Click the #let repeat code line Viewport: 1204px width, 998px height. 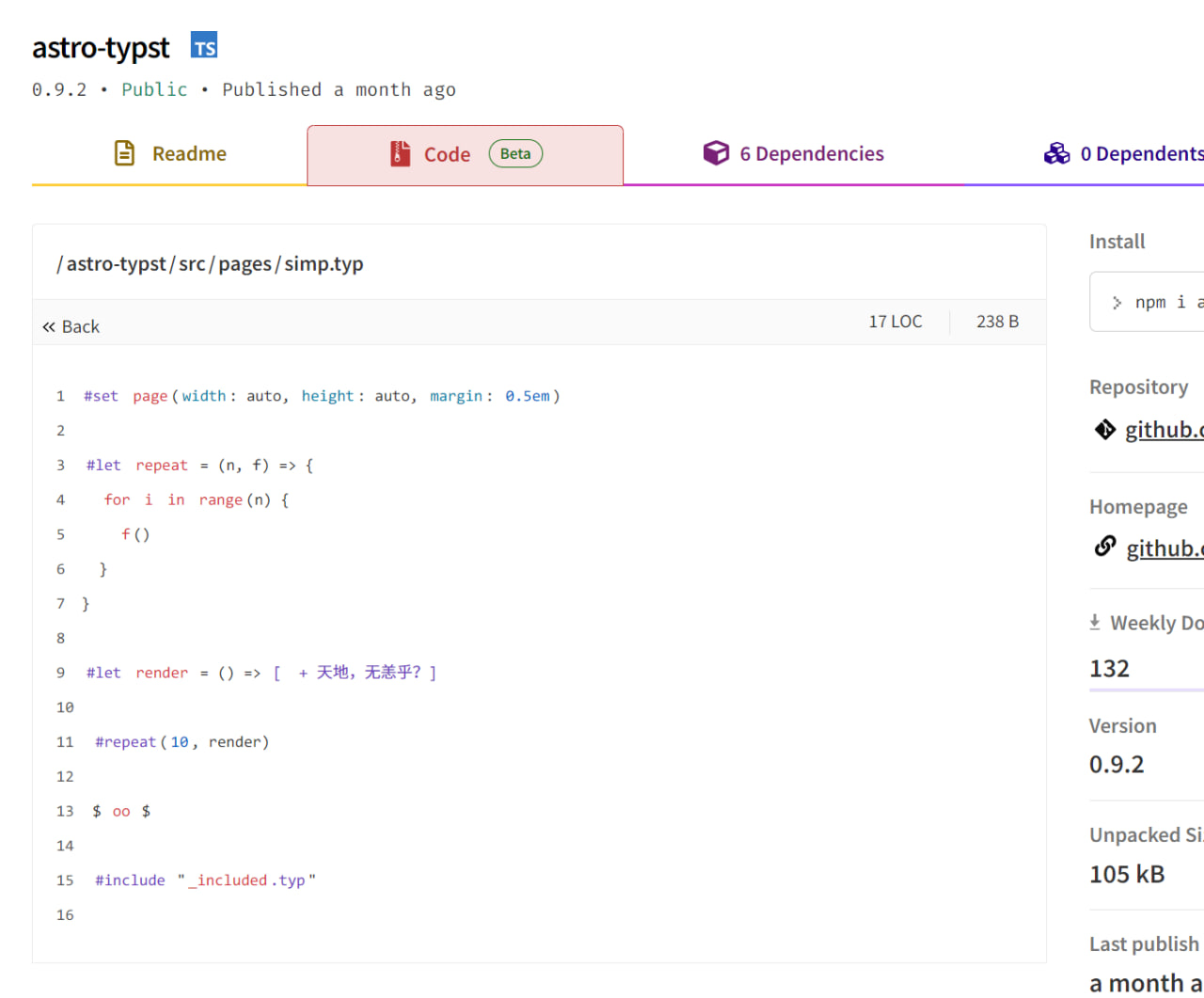199,466
